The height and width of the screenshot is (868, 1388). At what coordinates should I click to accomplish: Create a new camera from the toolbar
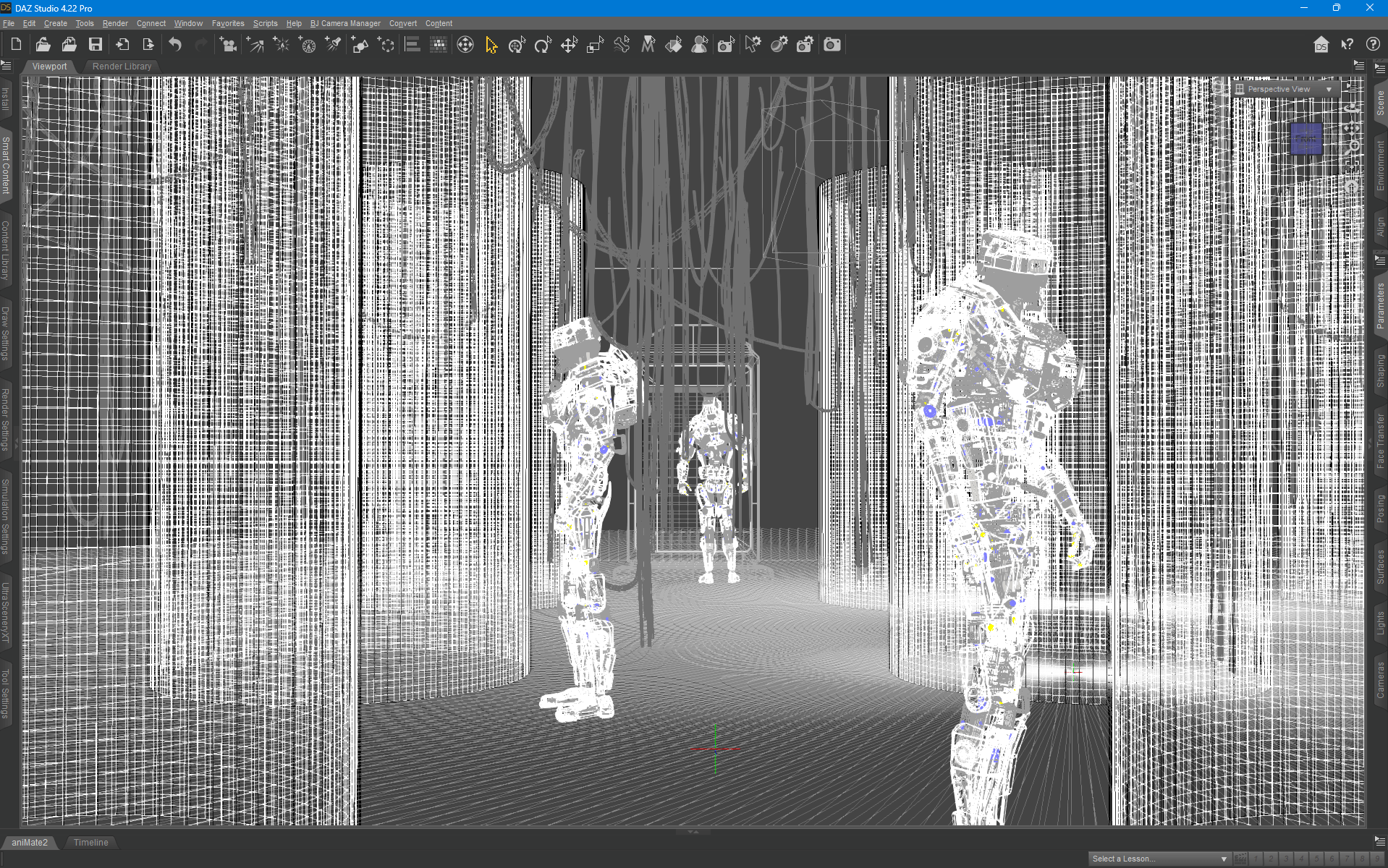229,45
